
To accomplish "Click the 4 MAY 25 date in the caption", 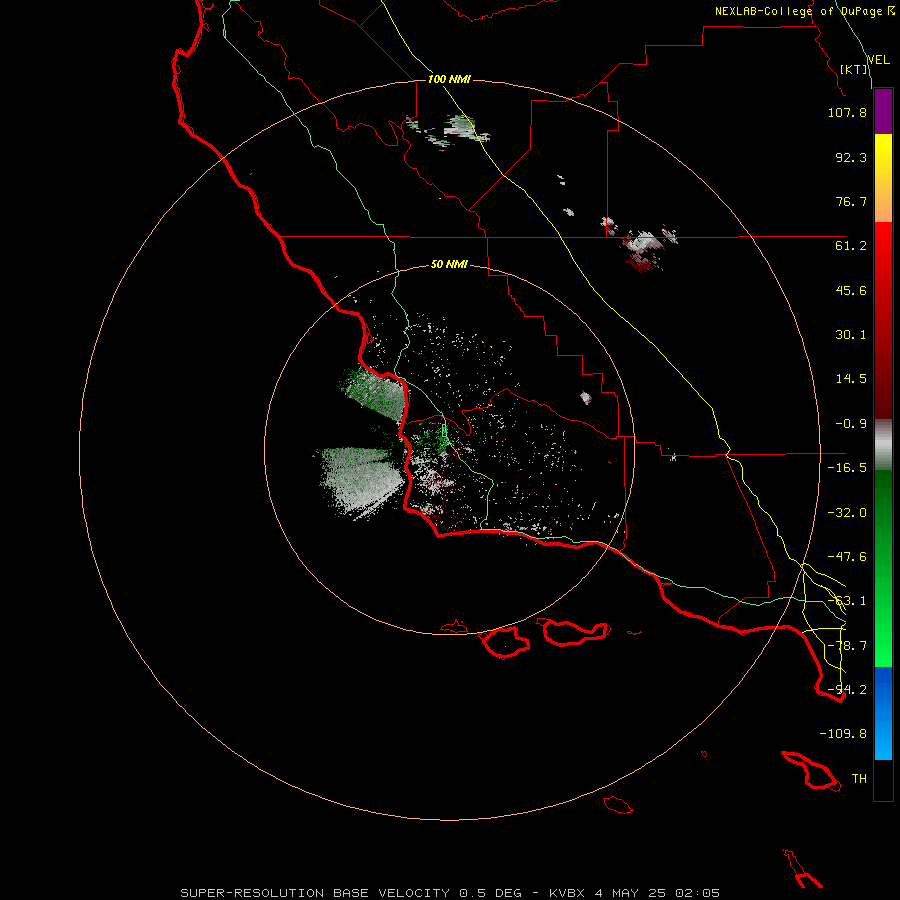I will point(631,893).
